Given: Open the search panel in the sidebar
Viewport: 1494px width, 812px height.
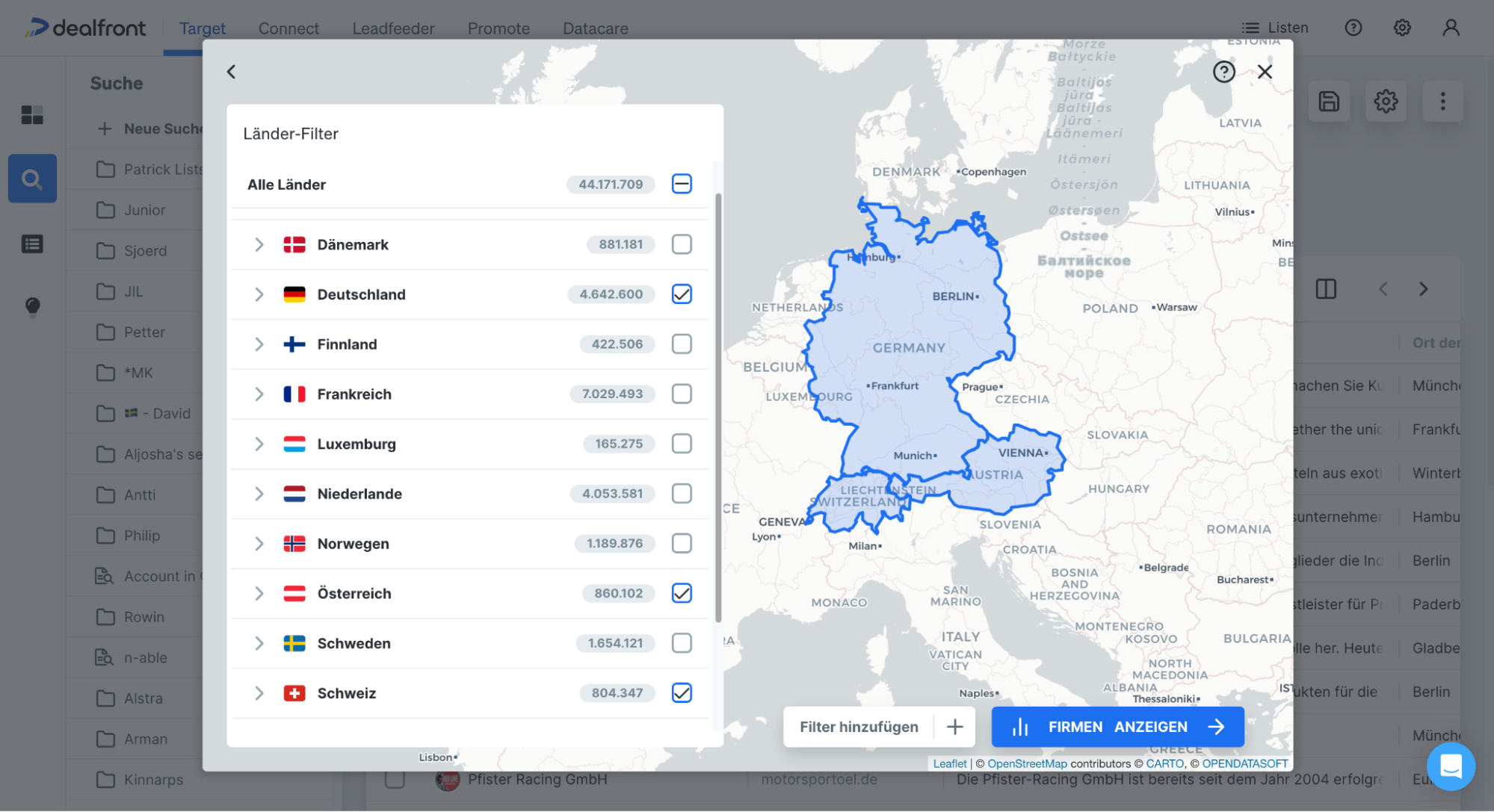Looking at the screenshot, I should point(32,179).
